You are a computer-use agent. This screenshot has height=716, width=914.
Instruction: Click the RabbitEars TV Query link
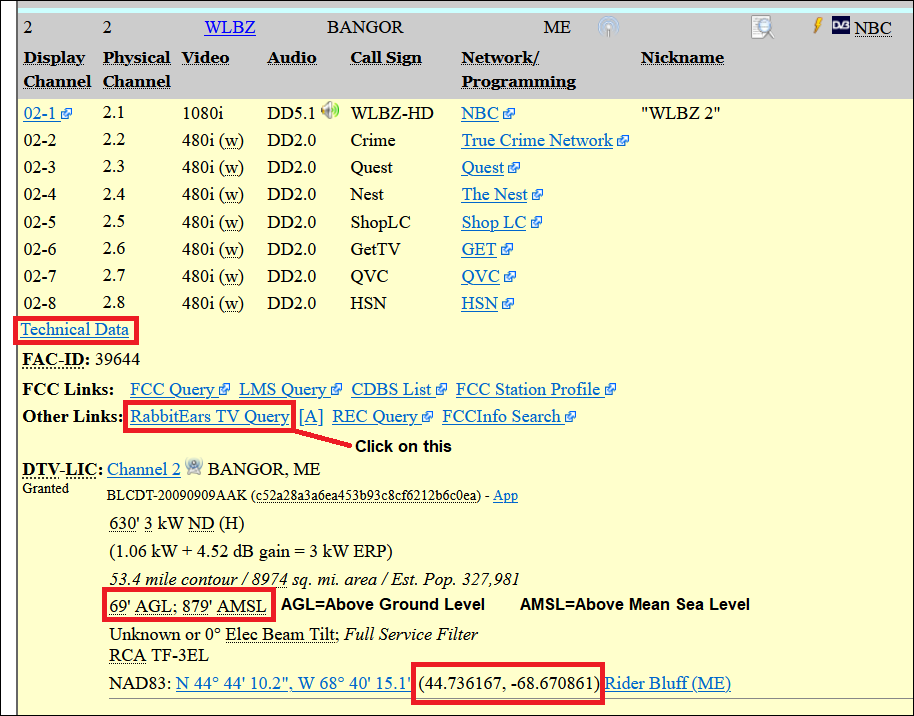click(x=209, y=416)
